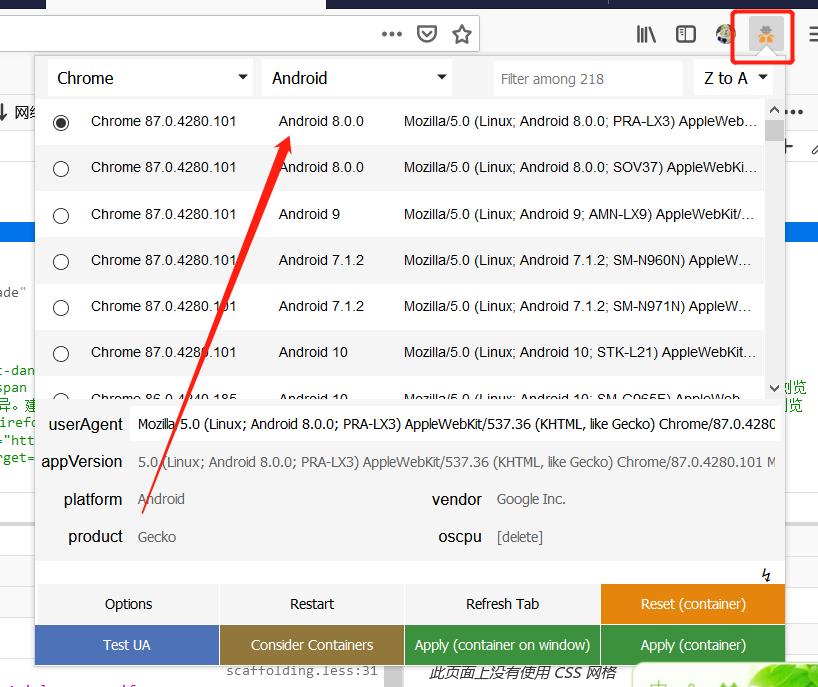Click the userAgent text field
818x687 pixels.
[x=455, y=424]
